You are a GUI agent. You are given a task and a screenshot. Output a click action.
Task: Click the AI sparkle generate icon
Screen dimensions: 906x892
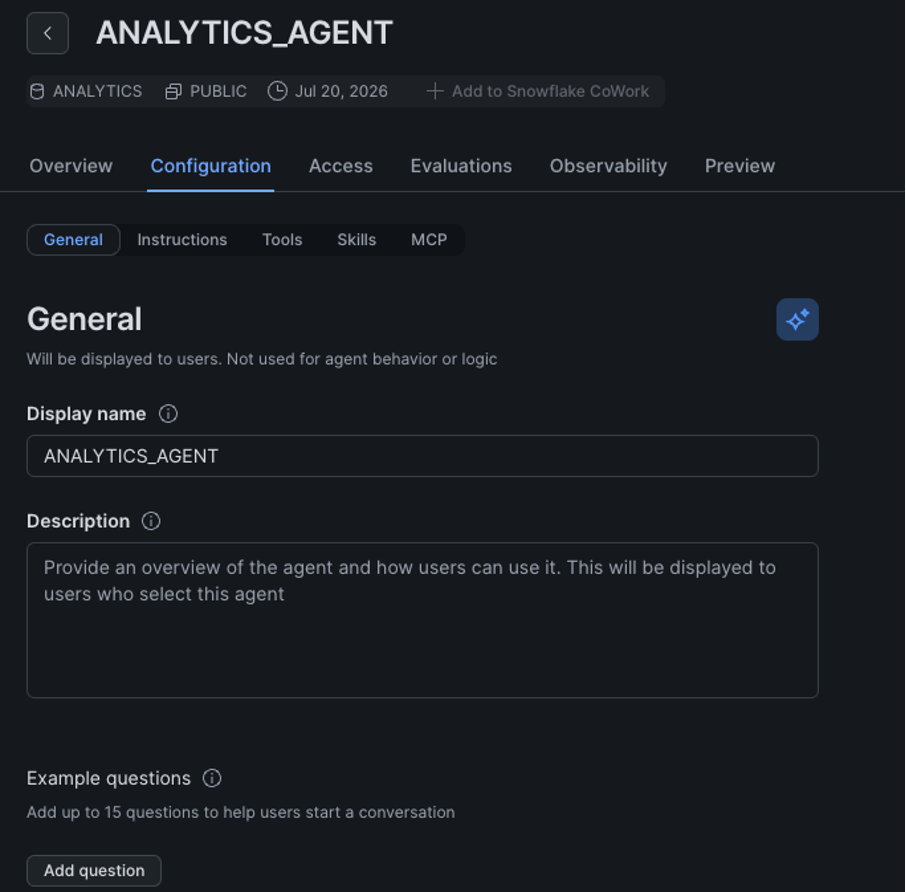click(x=797, y=319)
